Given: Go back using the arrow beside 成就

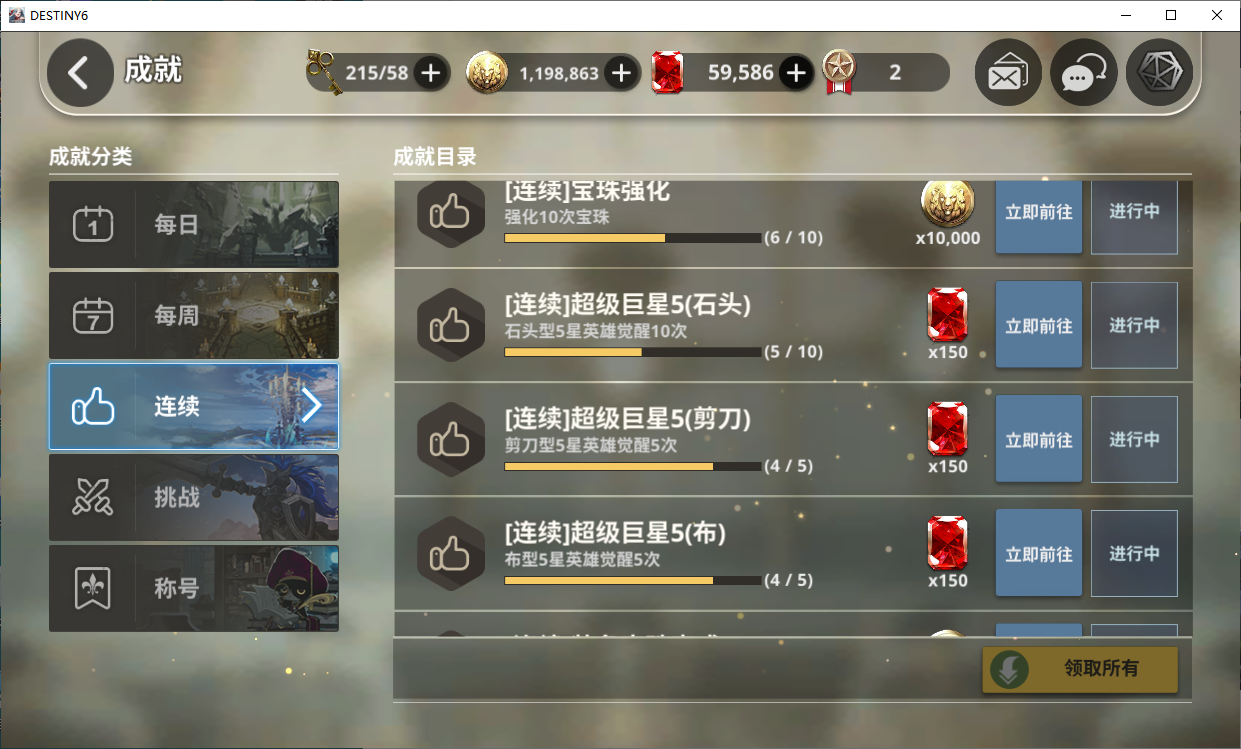Looking at the screenshot, I should click(x=79, y=72).
